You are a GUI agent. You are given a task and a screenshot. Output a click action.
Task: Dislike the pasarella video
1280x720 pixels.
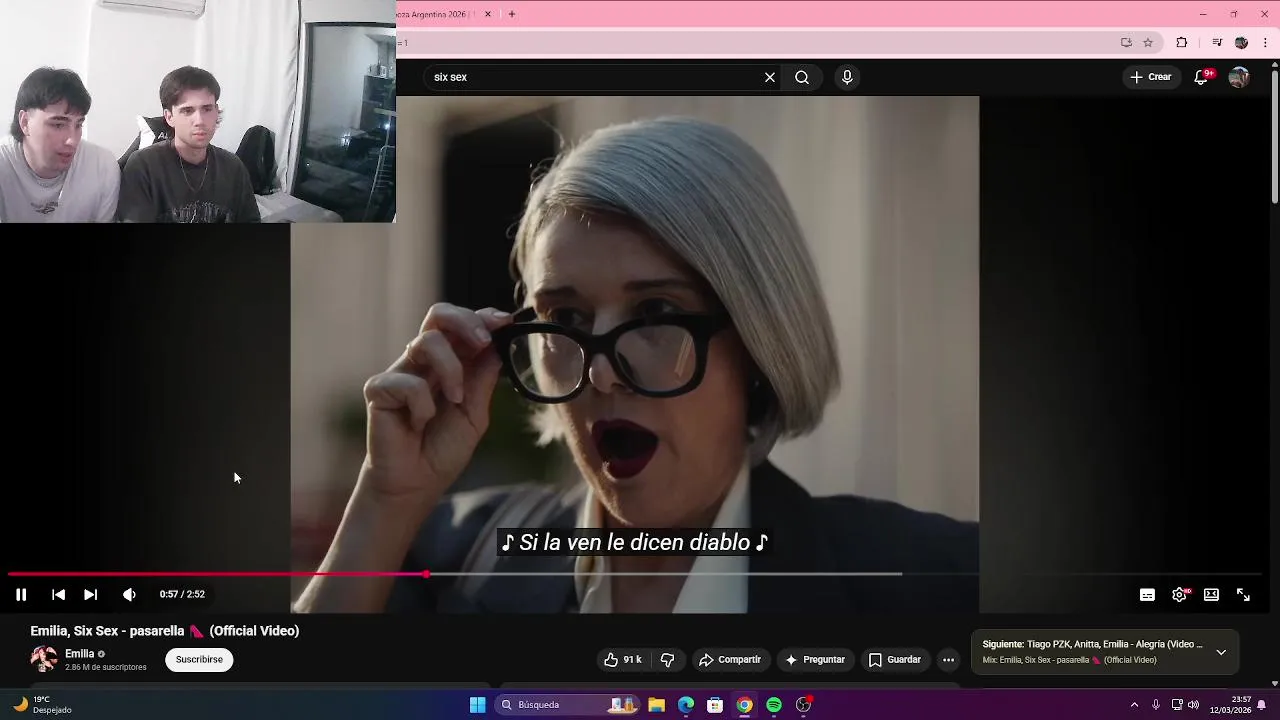667,660
